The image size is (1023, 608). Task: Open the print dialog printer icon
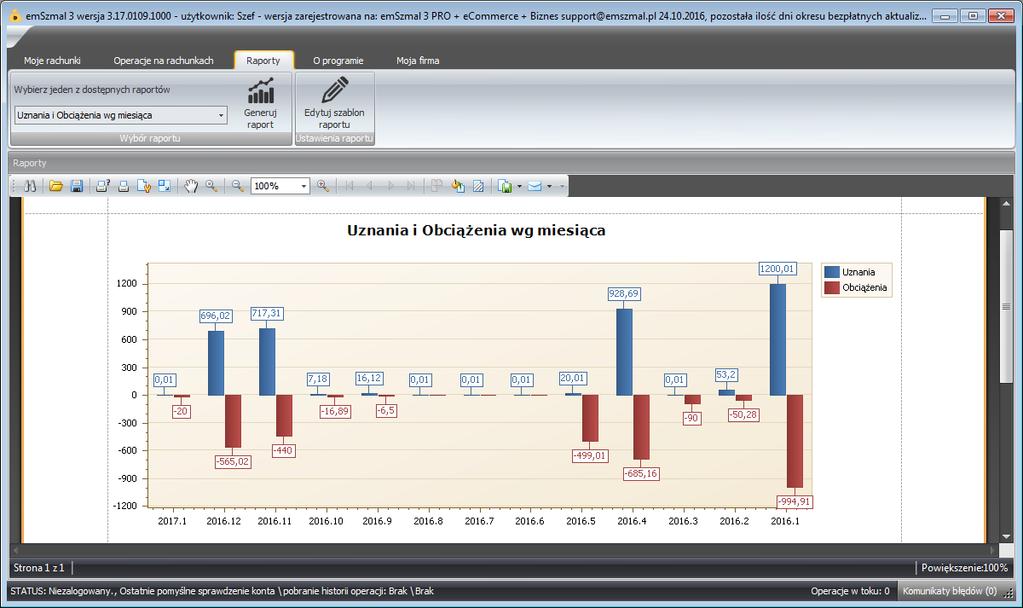(102, 186)
